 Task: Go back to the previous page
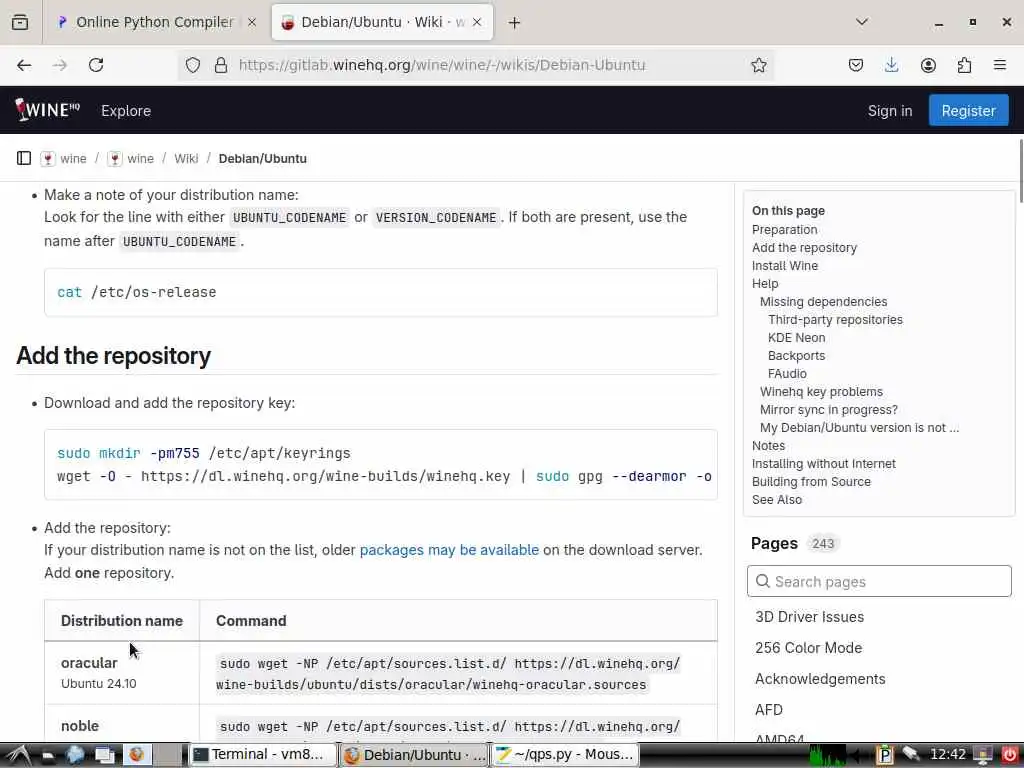(x=24, y=65)
